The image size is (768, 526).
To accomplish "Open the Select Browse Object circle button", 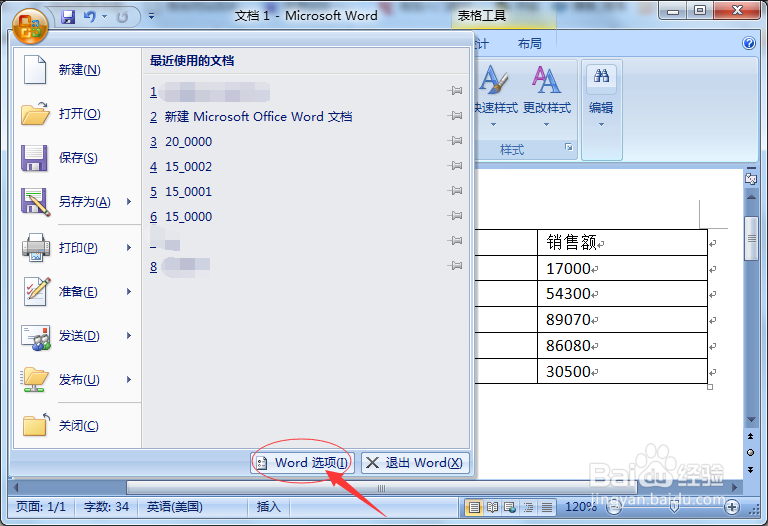I will [x=750, y=453].
